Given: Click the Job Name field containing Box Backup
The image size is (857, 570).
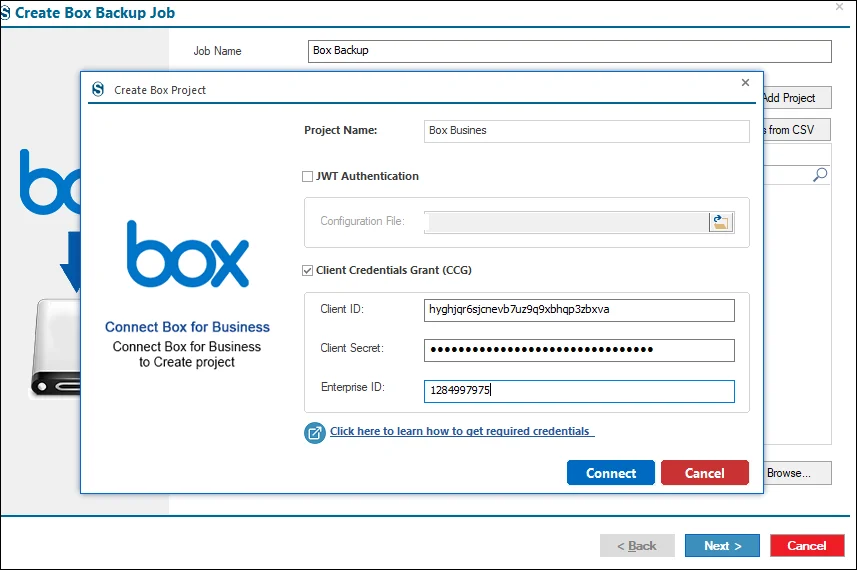Looking at the screenshot, I should tap(570, 51).
